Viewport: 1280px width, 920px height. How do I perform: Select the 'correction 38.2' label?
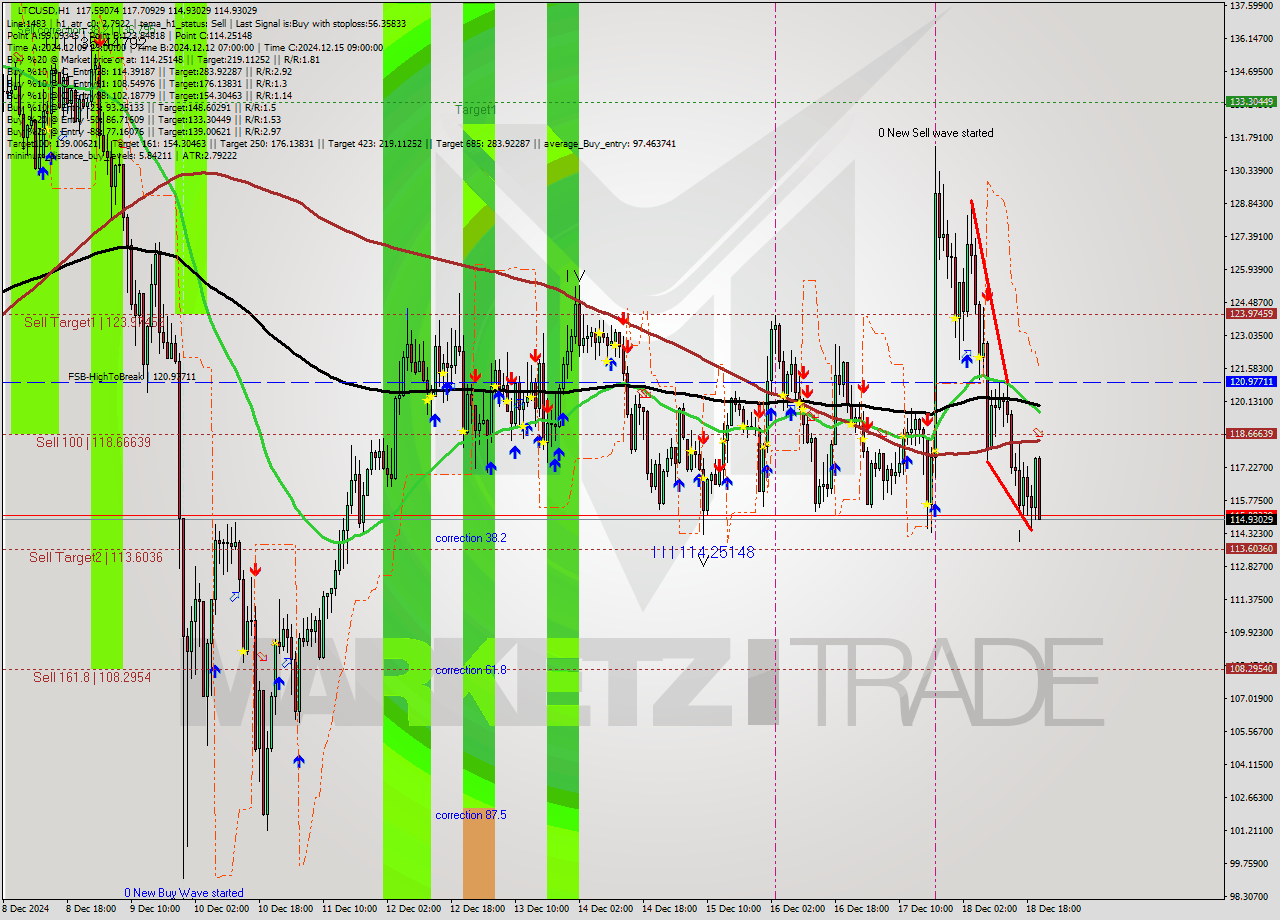point(471,538)
